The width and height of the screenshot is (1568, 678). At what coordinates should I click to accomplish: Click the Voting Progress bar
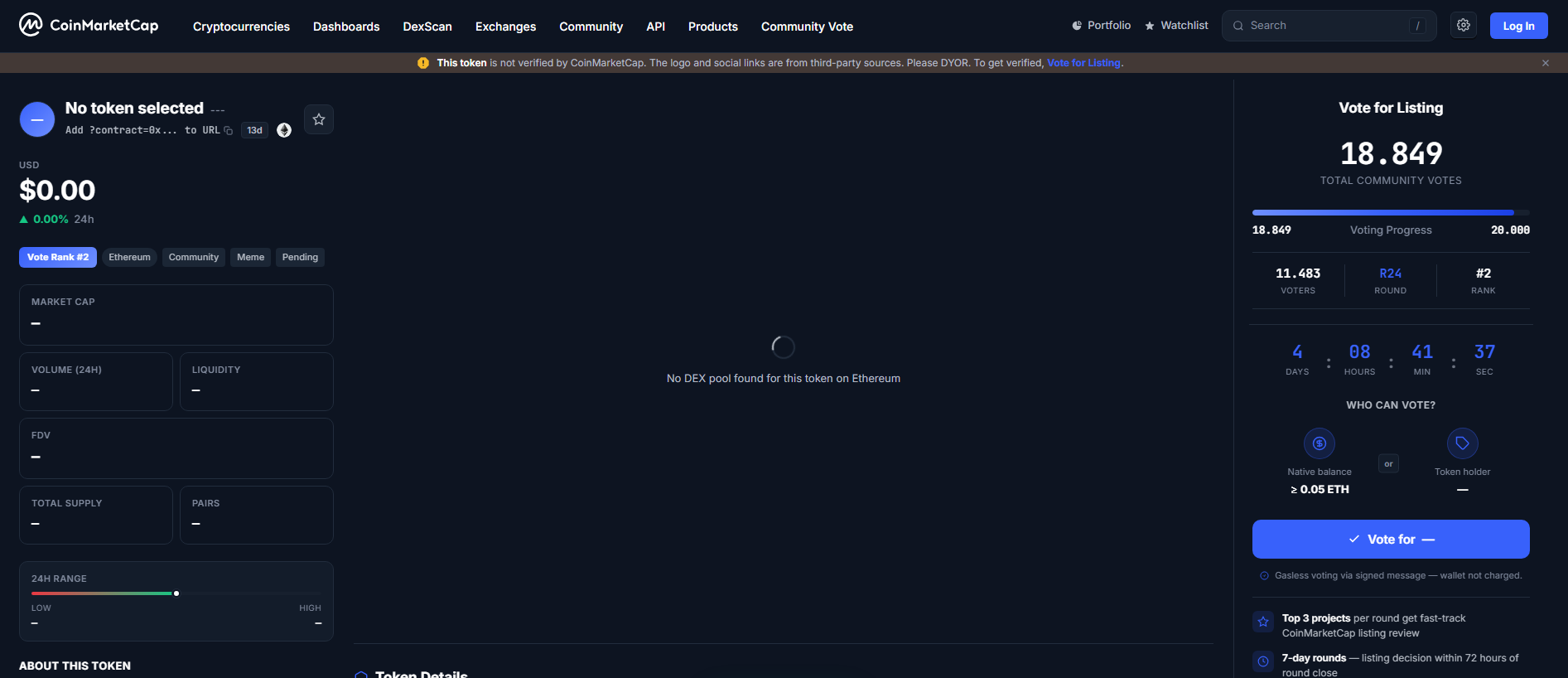1391,213
